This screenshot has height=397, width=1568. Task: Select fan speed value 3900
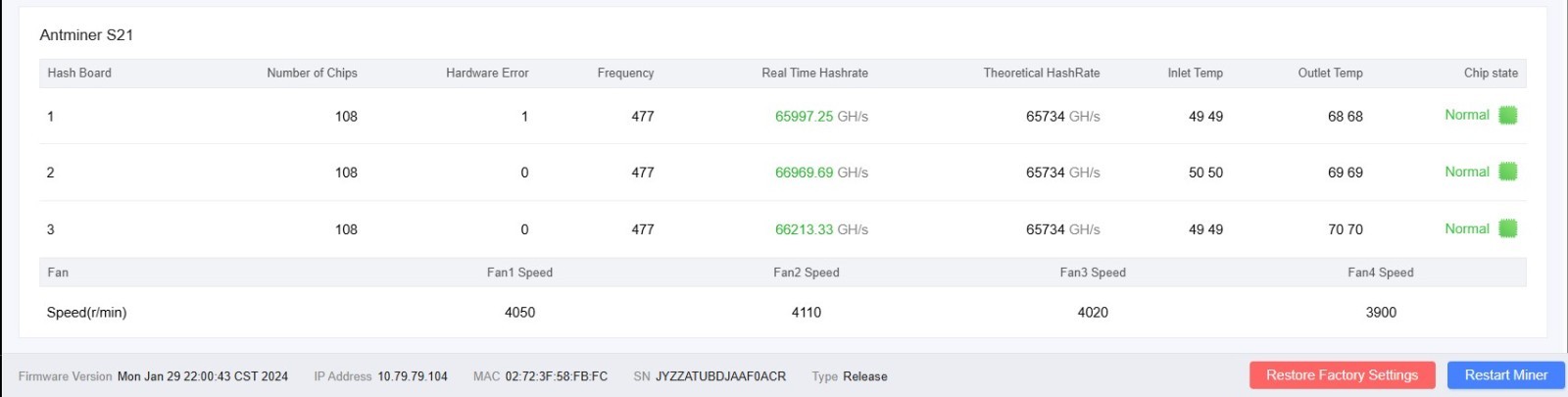[1381, 313]
